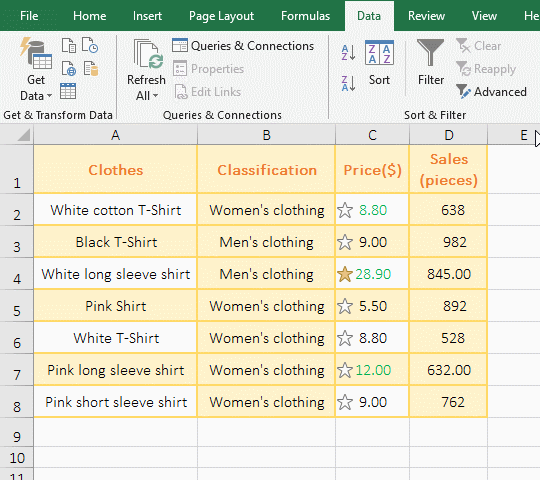Select the Black T-Shirt cell
This screenshot has height=480, width=540.
coord(115,242)
